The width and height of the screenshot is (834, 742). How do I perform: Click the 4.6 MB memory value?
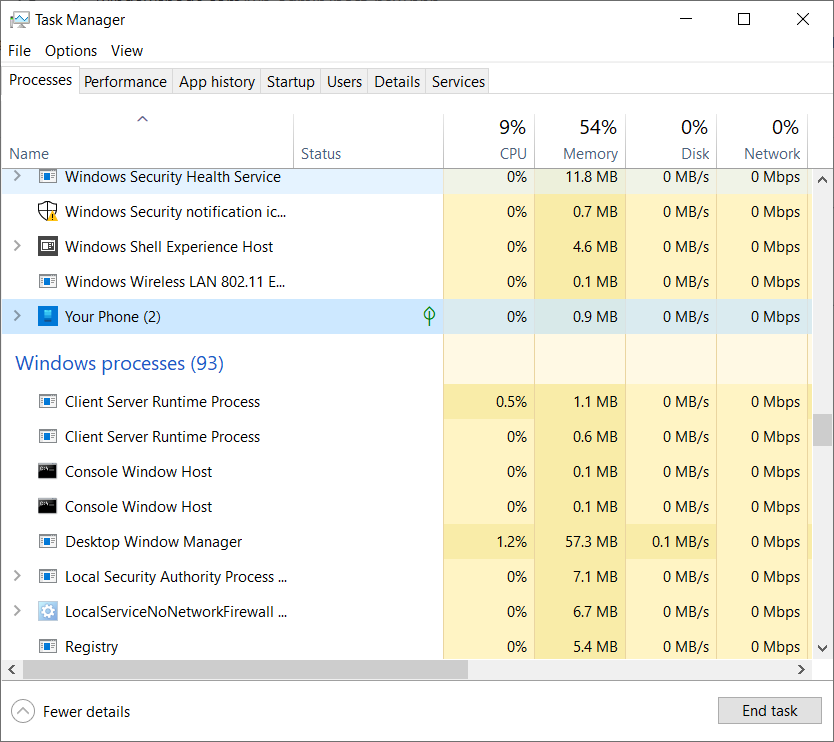[x=595, y=247]
